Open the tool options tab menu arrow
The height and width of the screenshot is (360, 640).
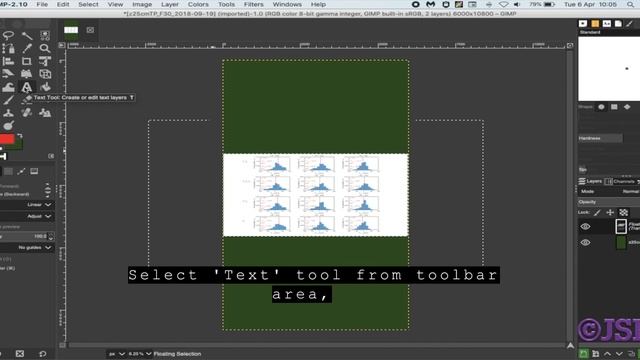coord(51,156)
